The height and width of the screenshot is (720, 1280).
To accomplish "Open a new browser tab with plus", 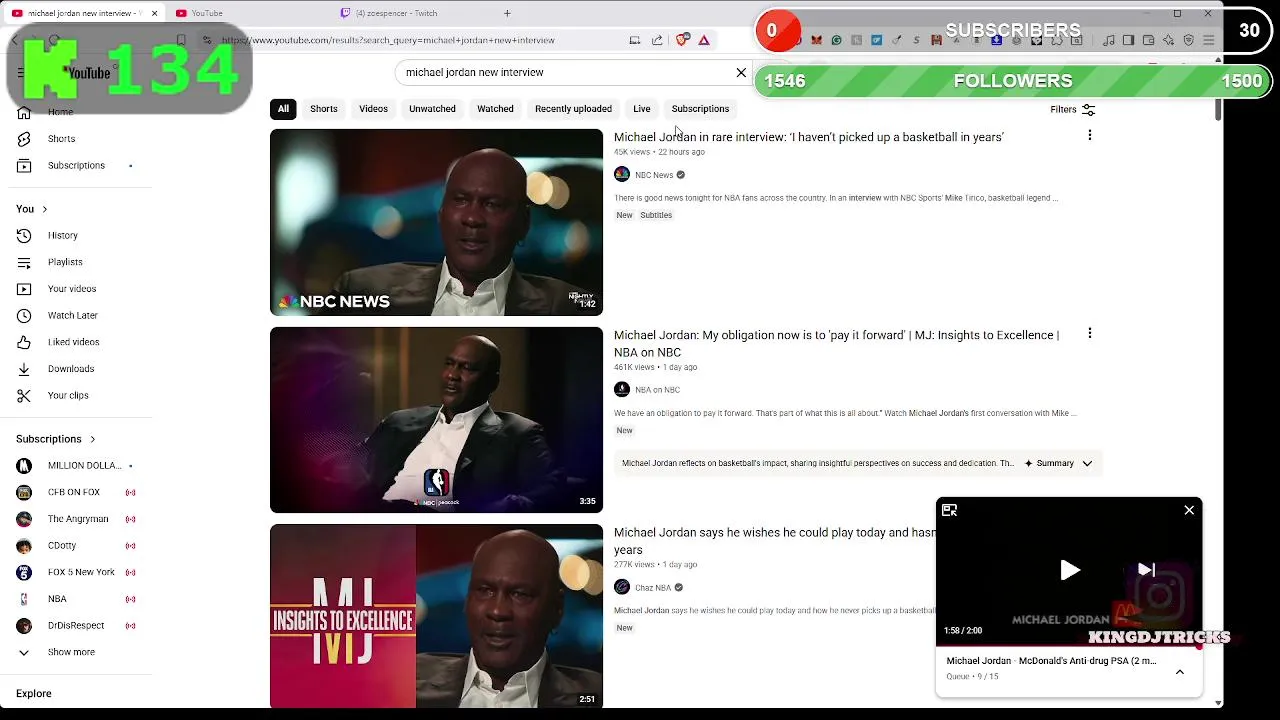I will point(507,13).
